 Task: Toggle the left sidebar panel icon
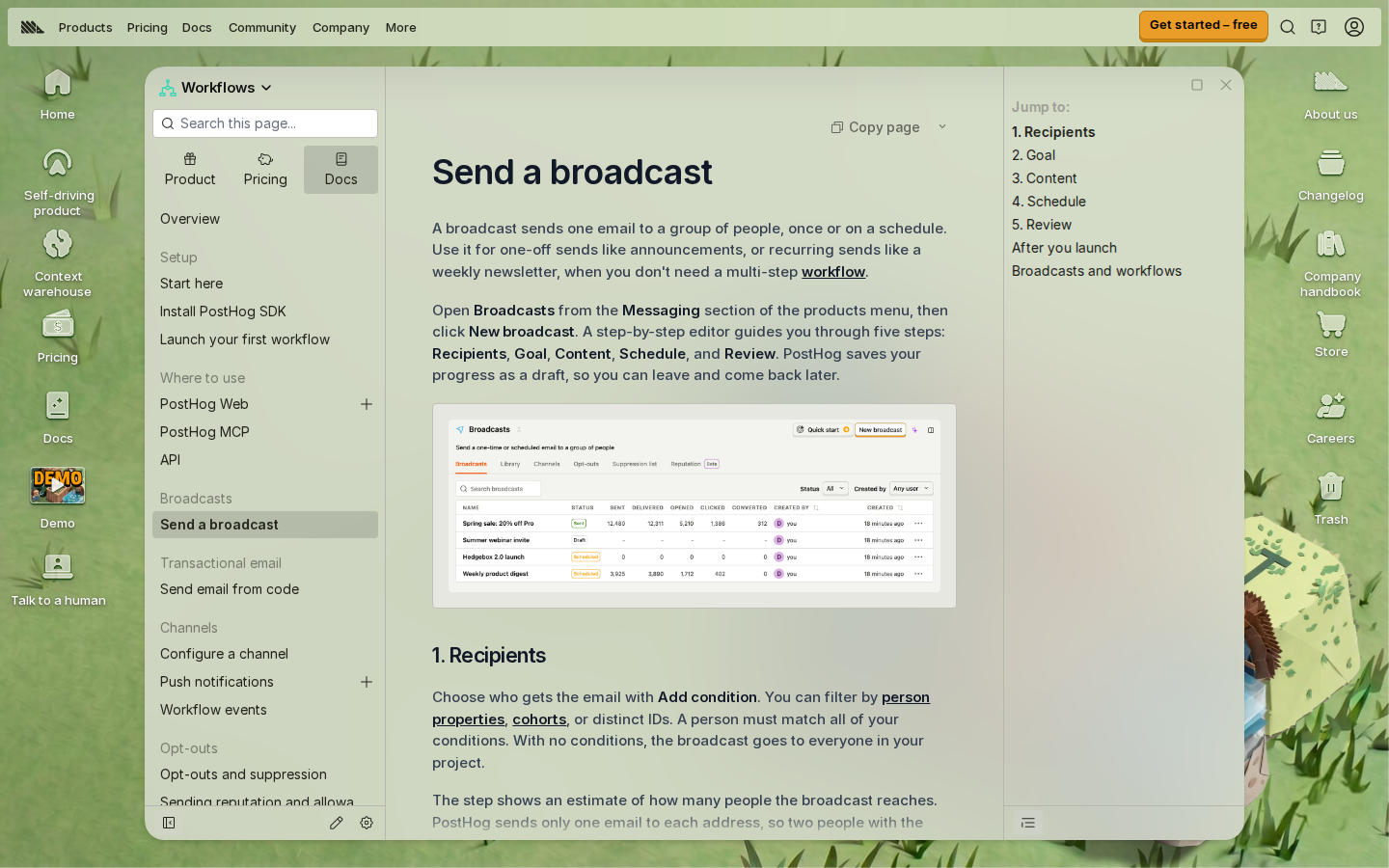pyautogui.click(x=169, y=823)
